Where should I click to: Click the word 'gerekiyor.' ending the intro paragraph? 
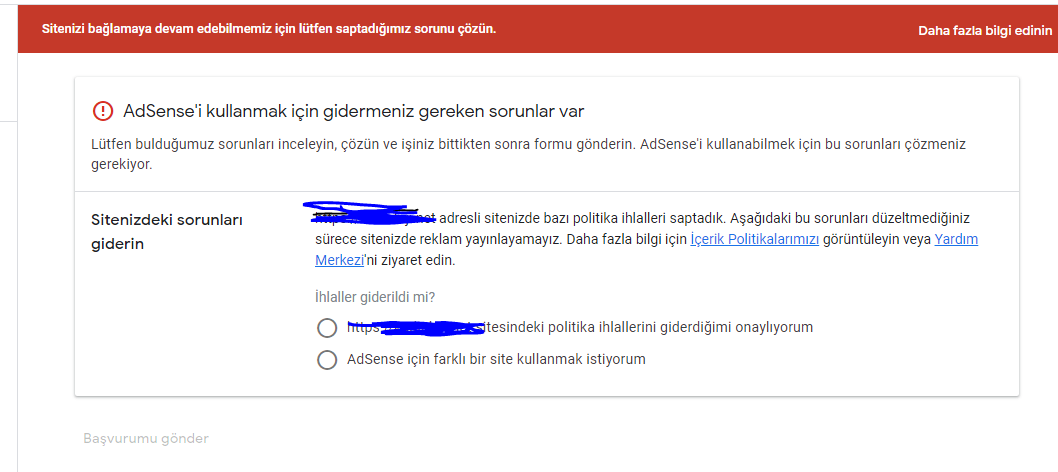(121, 166)
